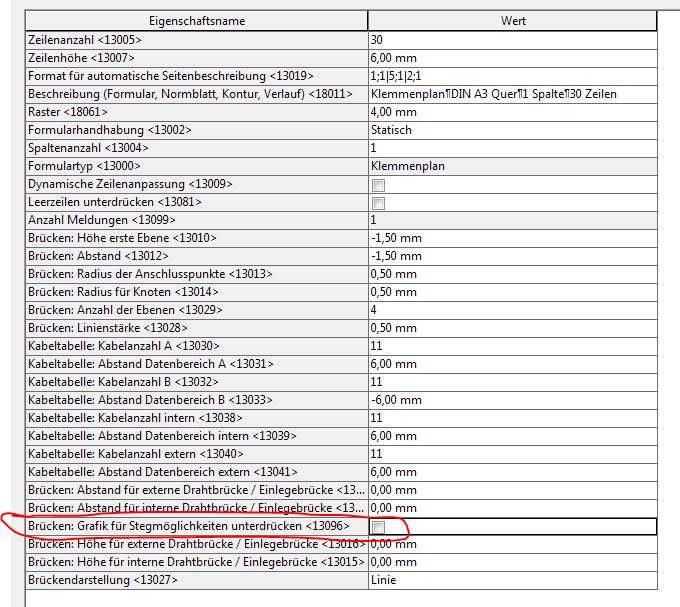Image resolution: width=680 pixels, height=607 pixels.
Task: Select the value 1;1|5;1|2;1
Action: point(513,76)
